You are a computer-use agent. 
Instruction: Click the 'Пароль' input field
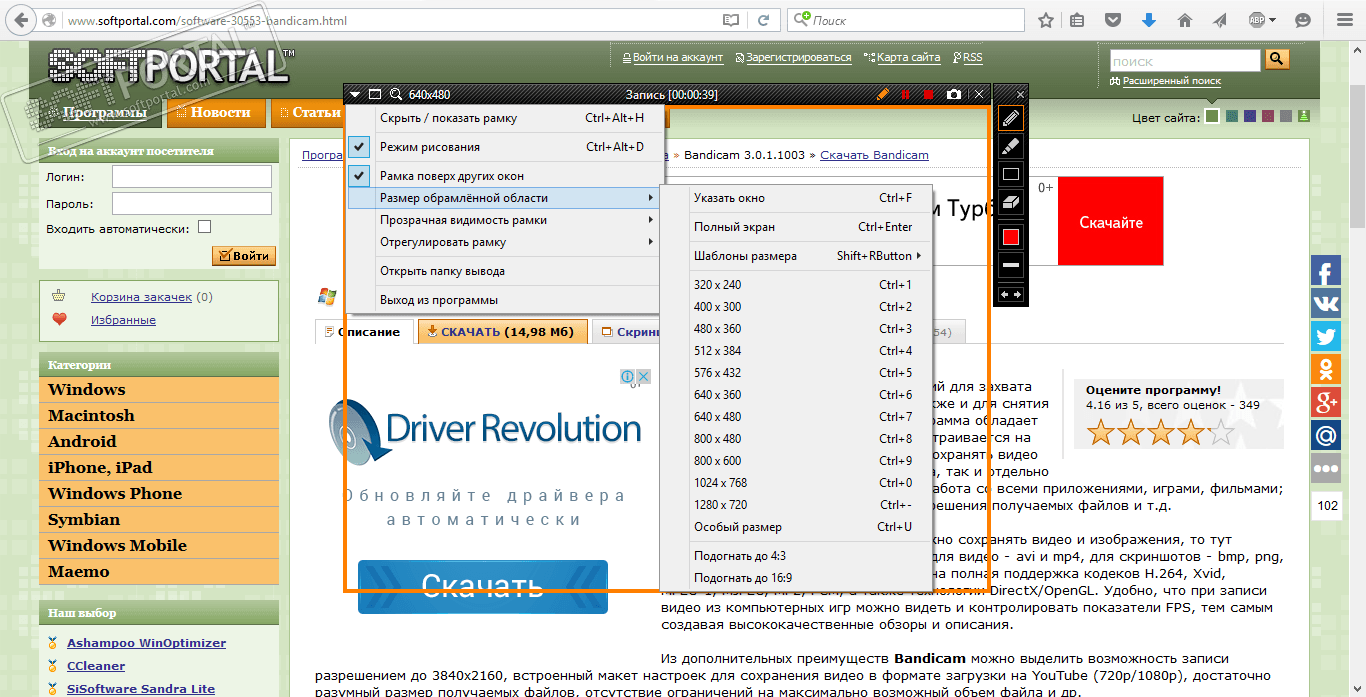coord(192,204)
